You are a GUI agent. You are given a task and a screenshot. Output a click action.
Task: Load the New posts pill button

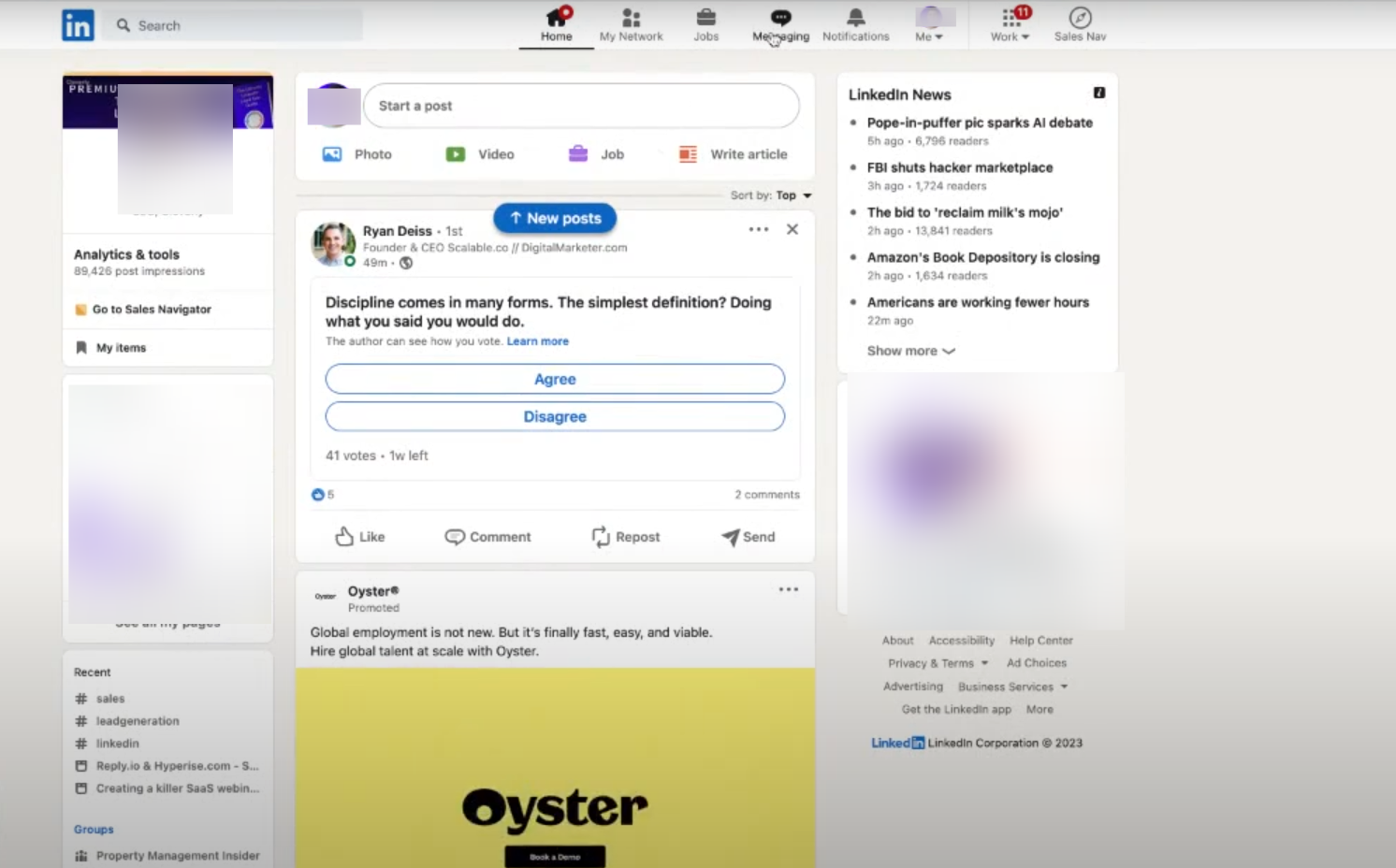click(555, 218)
